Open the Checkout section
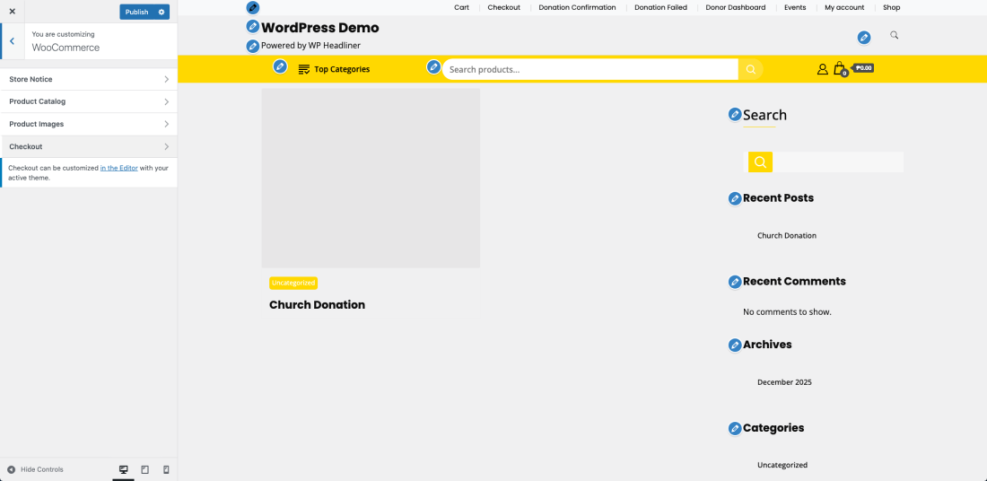 89,147
